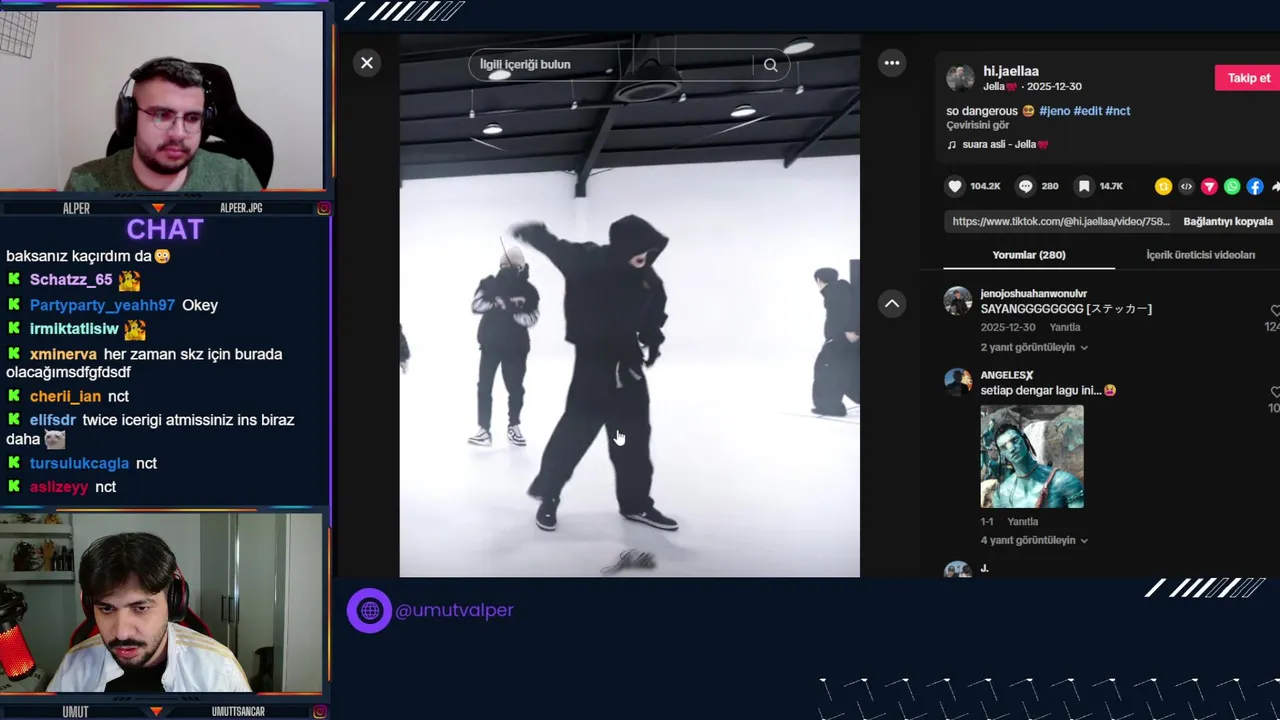
Task: Copy link with Bağlantıyı kopyala
Action: point(1228,221)
